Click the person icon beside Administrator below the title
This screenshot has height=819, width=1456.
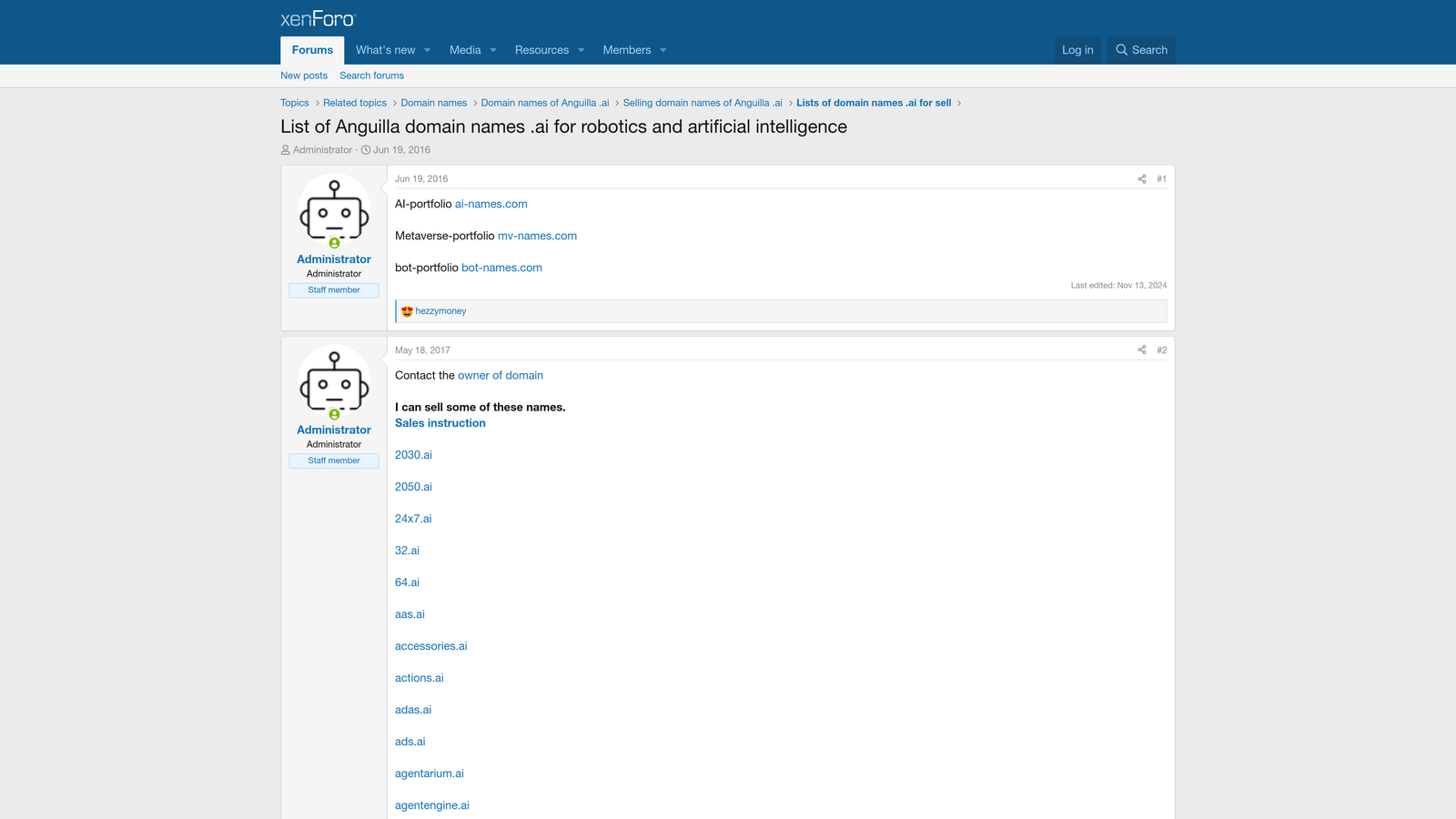point(285,149)
